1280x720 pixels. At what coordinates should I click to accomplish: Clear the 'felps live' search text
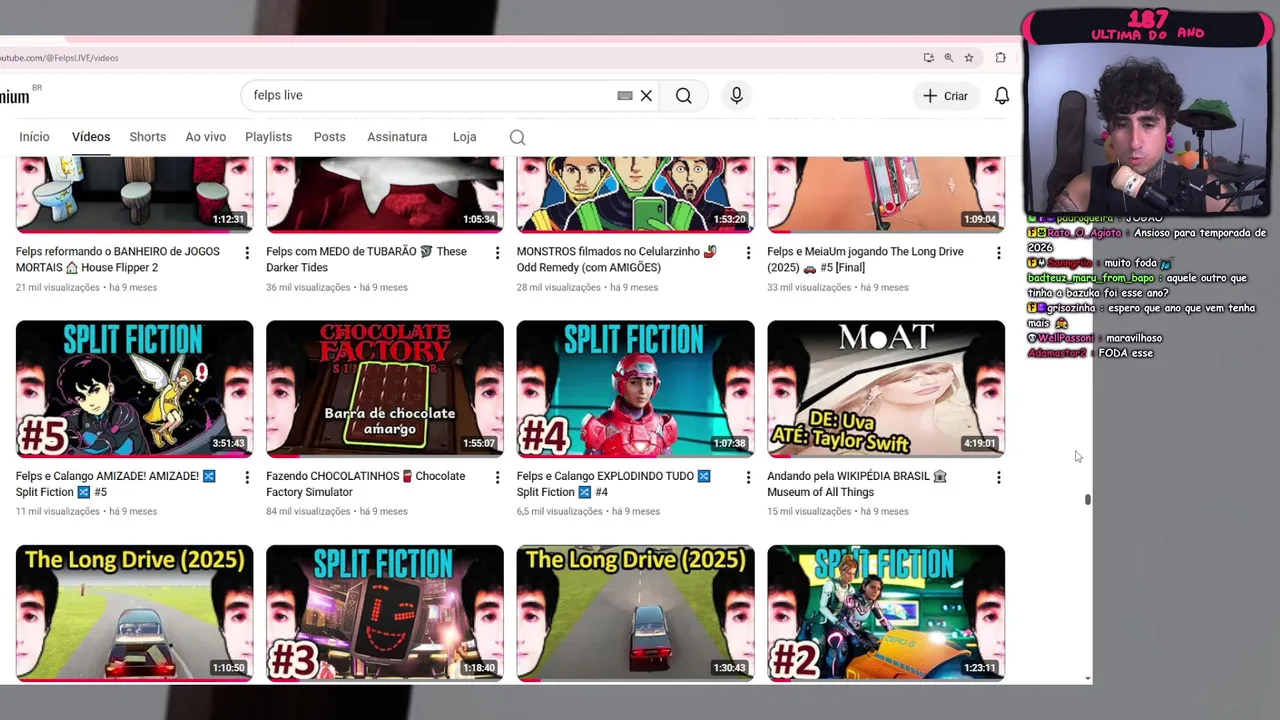646,96
